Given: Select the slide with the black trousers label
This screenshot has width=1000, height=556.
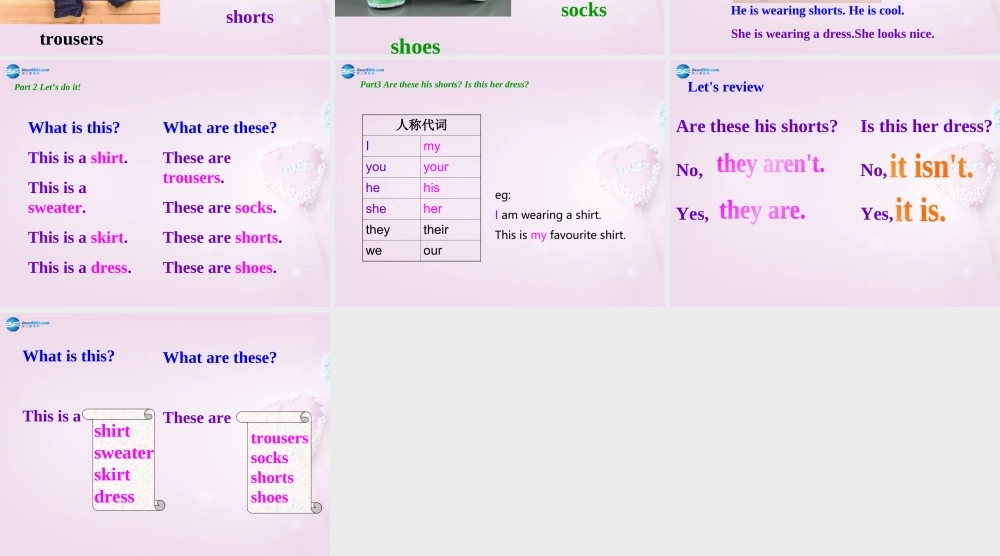Looking at the screenshot, I should click(x=165, y=27).
